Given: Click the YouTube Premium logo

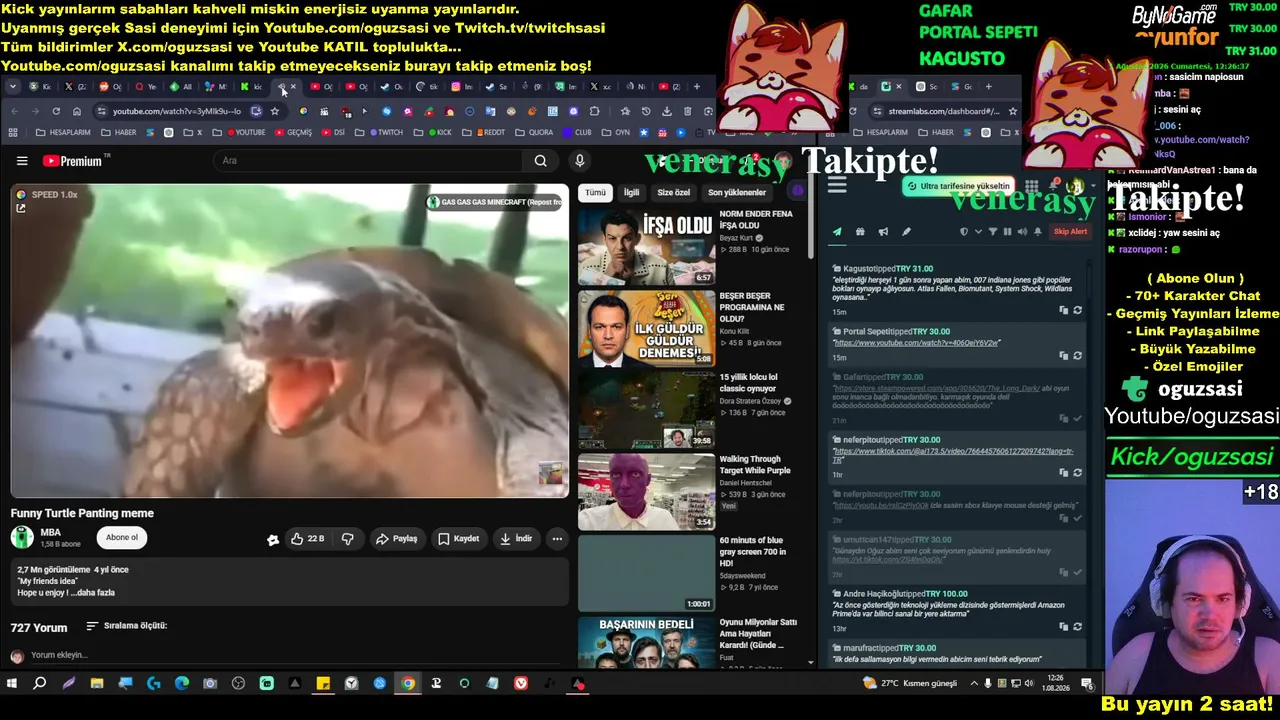Looking at the screenshot, I should (x=72, y=161).
